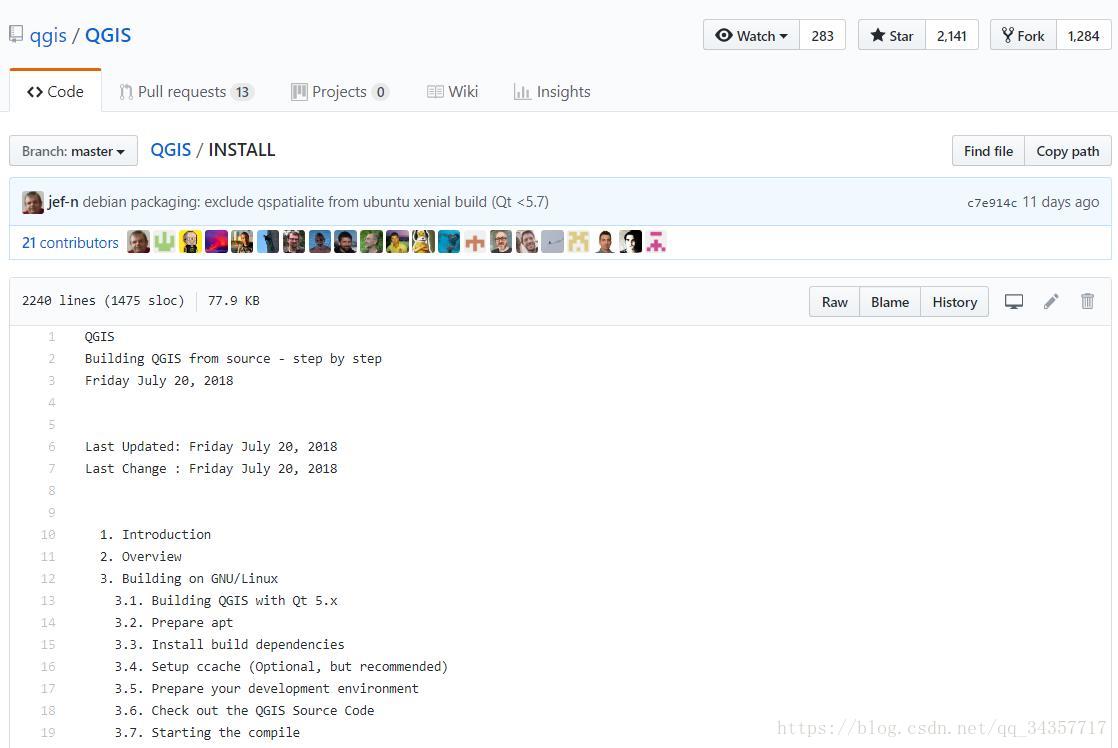Select line number 13

coord(48,600)
